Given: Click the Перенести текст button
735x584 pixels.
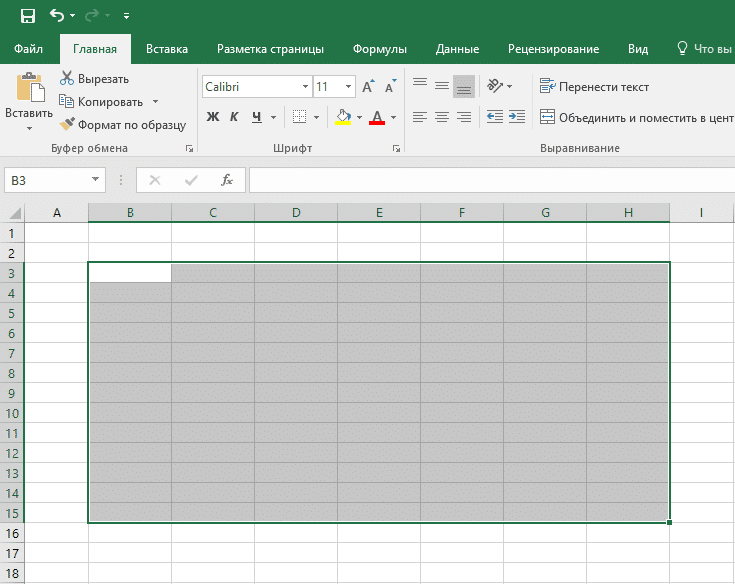Looking at the screenshot, I should coord(594,87).
